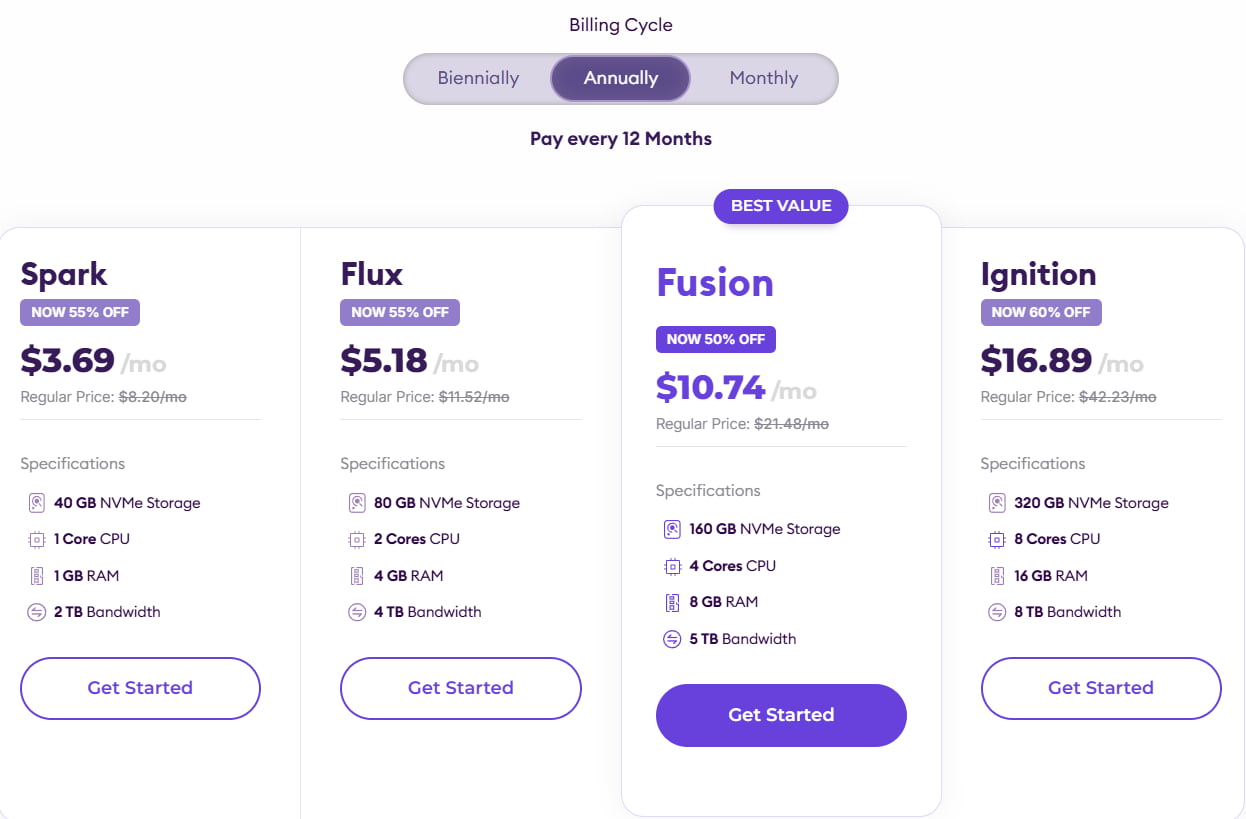Viewport: 1246px width, 819px height.
Task: Switch billing cycle to Monthly
Action: coord(763,78)
